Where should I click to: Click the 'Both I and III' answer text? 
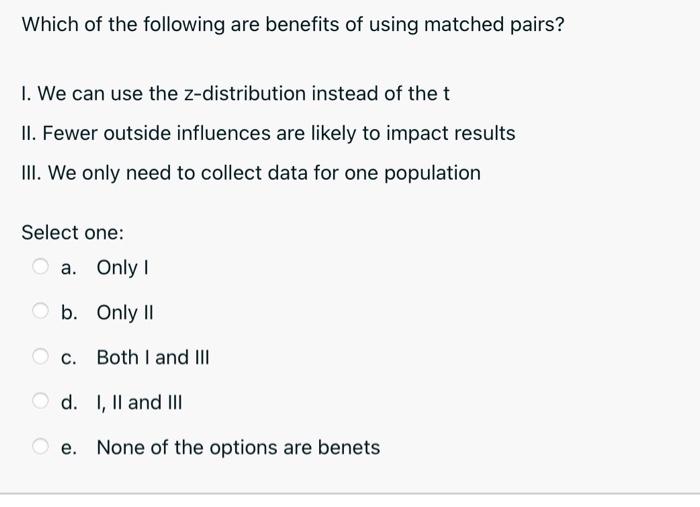[153, 357]
